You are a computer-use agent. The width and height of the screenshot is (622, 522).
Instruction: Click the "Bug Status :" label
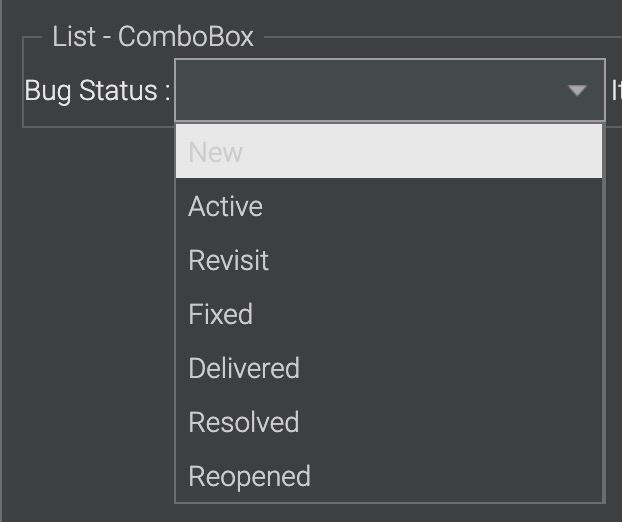(97, 91)
